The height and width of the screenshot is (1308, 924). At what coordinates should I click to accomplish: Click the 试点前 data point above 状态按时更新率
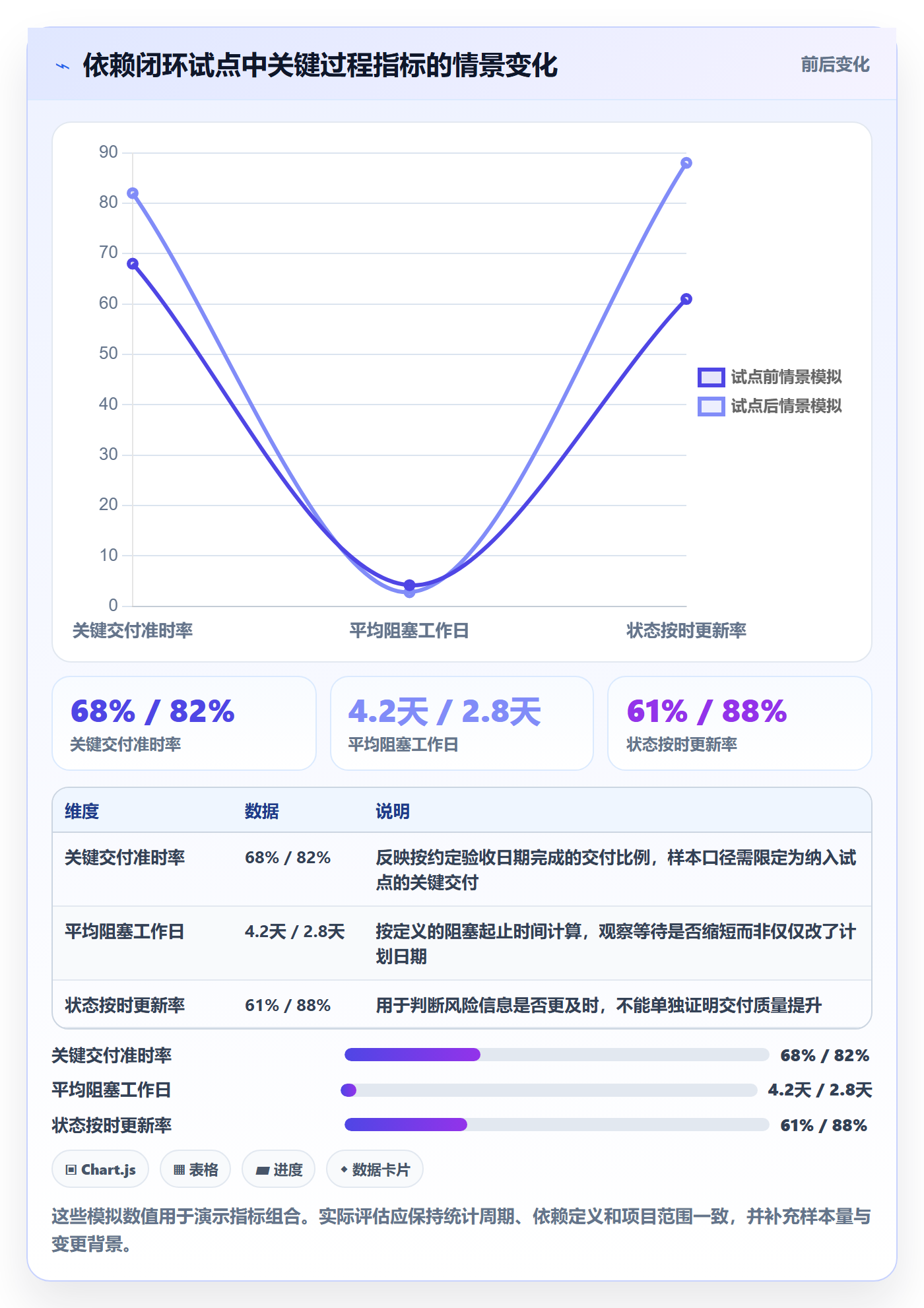[x=686, y=299]
